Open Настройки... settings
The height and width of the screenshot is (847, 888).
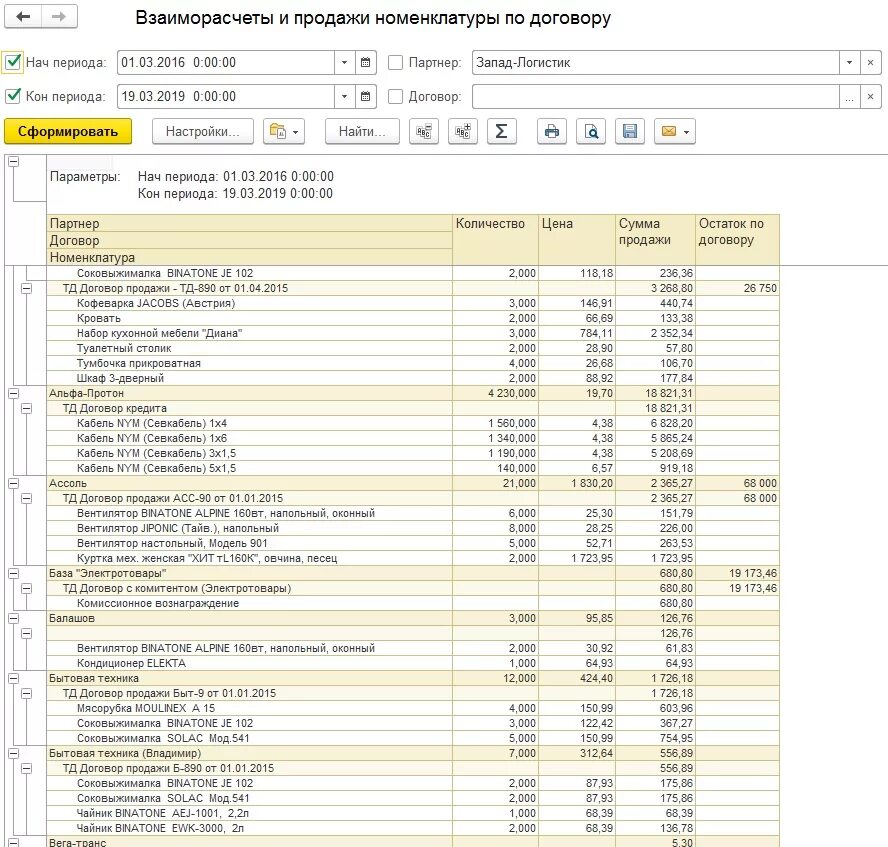click(x=203, y=131)
